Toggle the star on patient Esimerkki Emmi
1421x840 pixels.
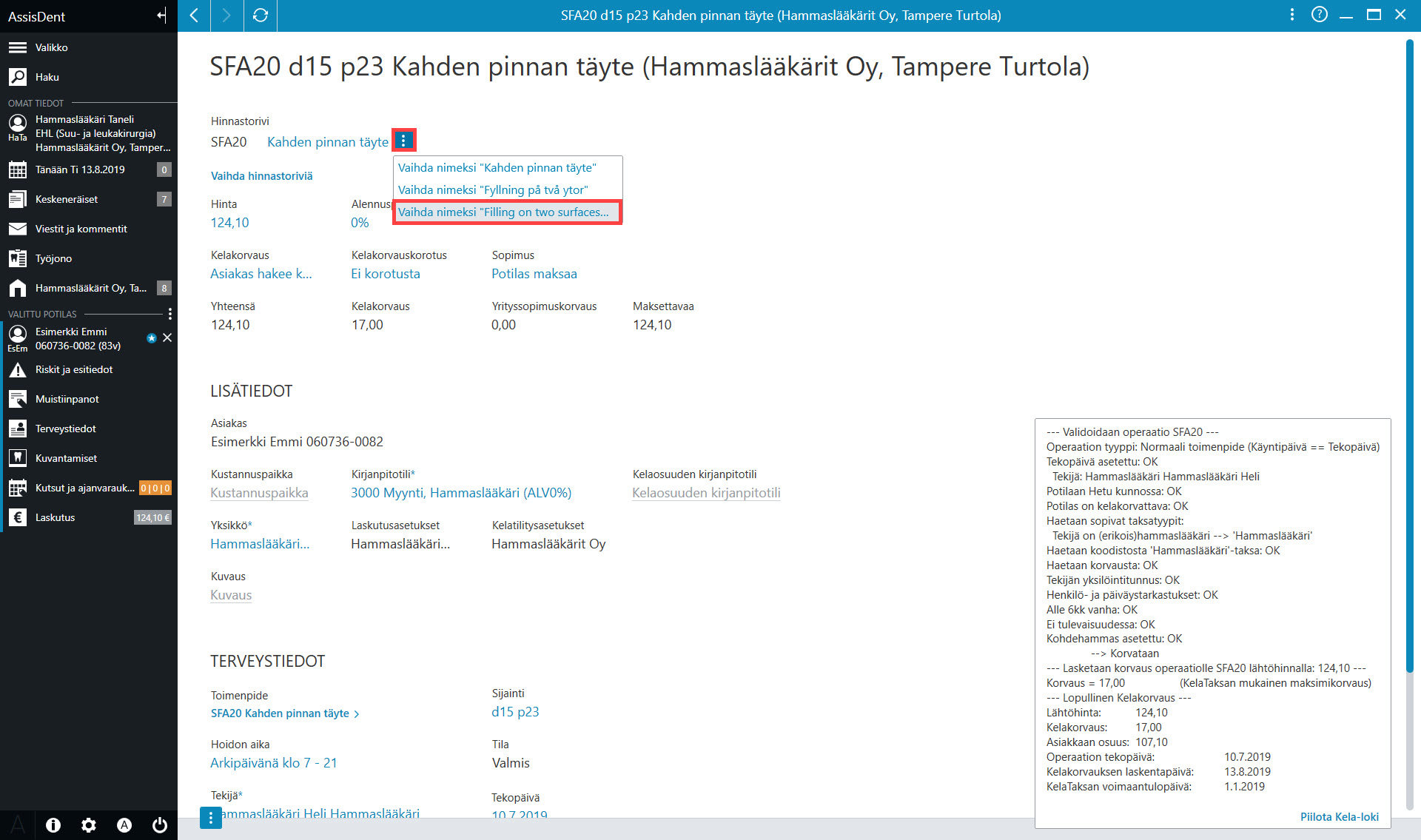[x=152, y=338]
